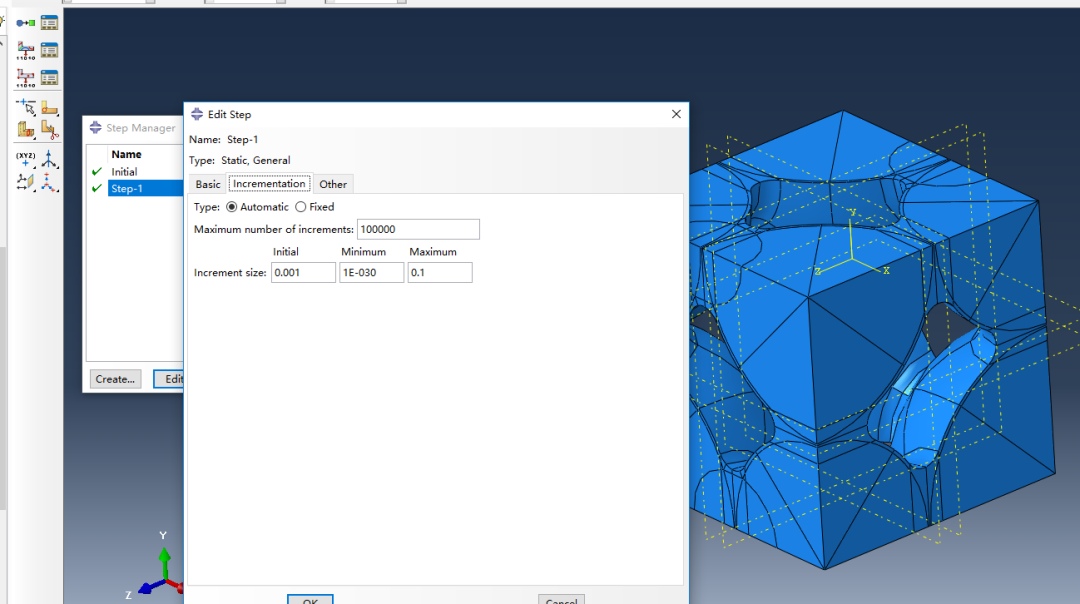Screen dimensions: 1080x604
Task: Select the Create Datum Point (XYZ) tool
Action: point(25,159)
